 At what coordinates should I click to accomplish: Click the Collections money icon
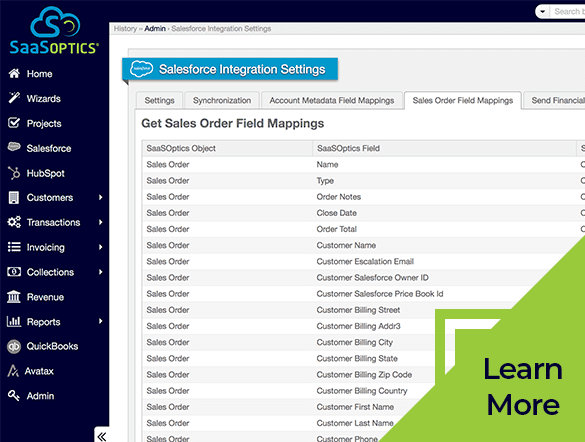pos(14,272)
